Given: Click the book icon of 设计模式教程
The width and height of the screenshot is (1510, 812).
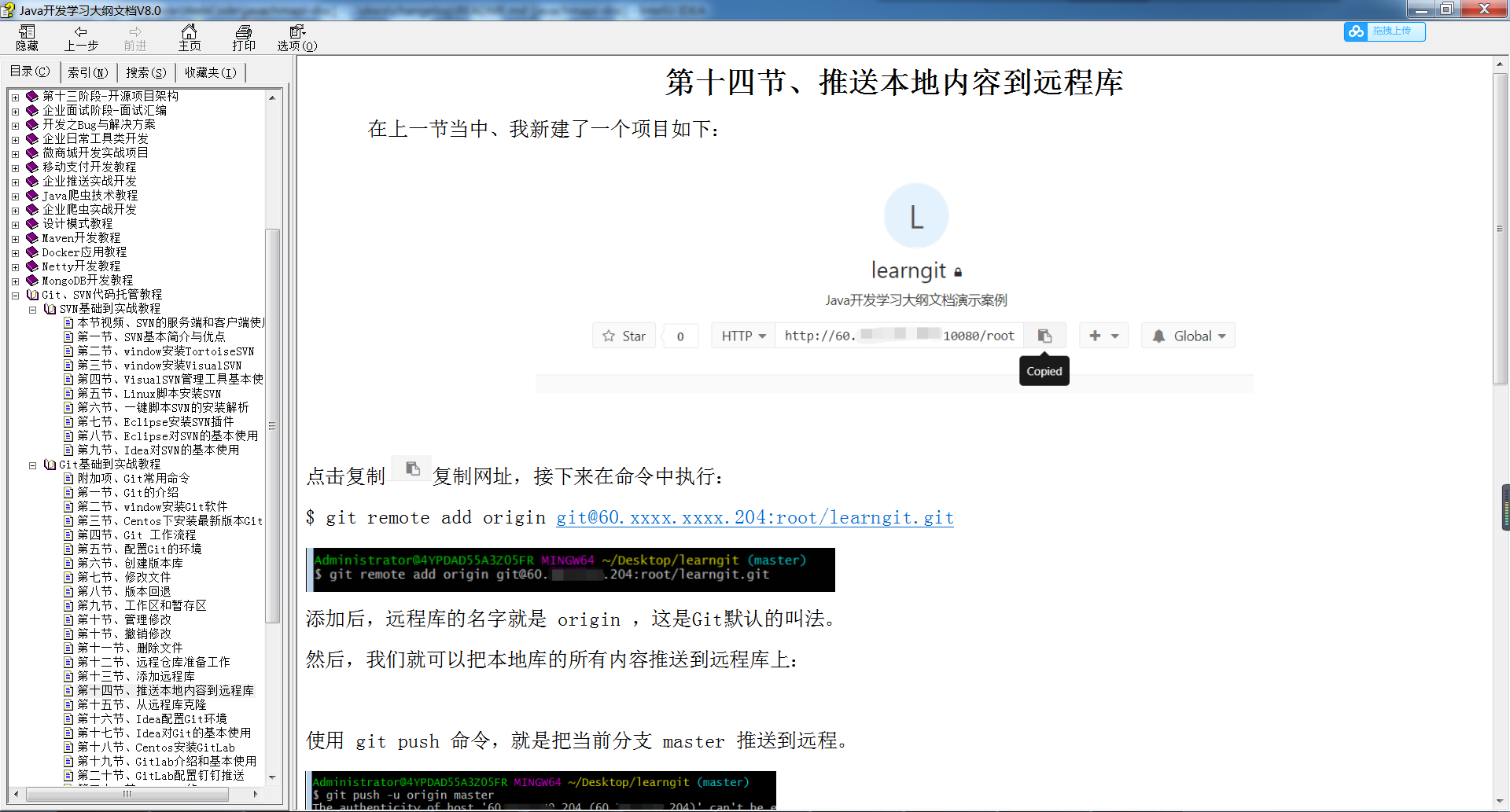Looking at the screenshot, I should tap(32, 223).
